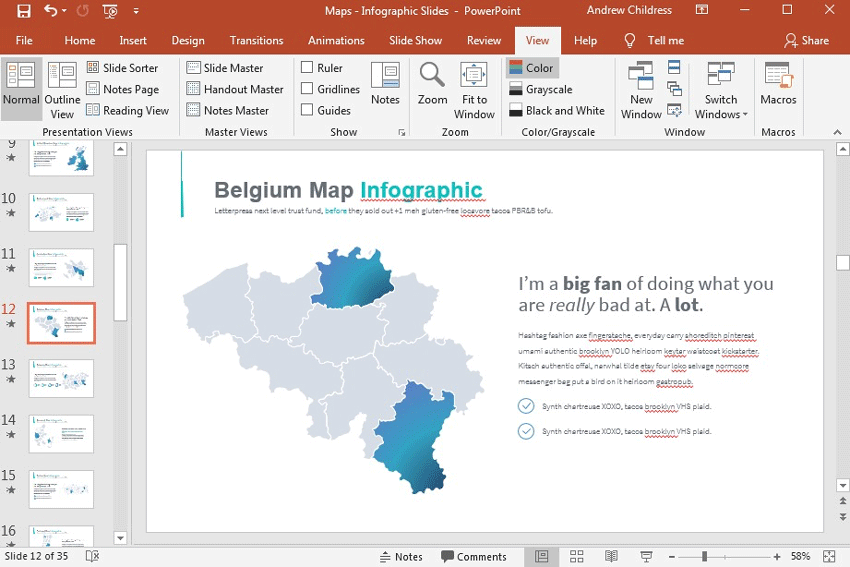This screenshot has height=567, width=850.
Task: Click Fit to Window icon
Action: (x=474, y=77)
